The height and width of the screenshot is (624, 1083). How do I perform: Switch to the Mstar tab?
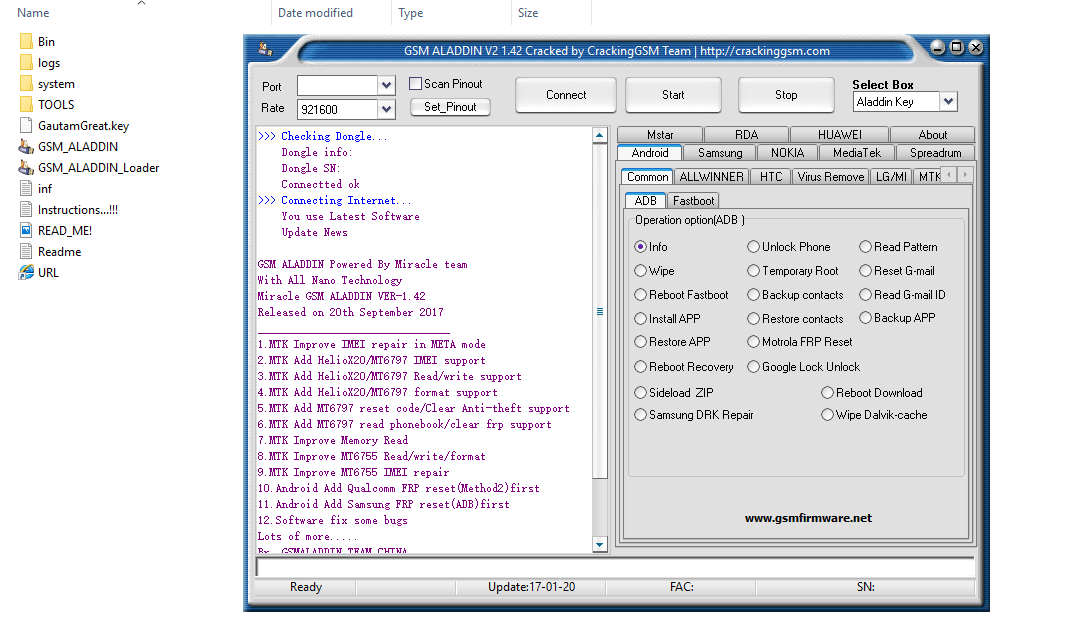[x=660, y=135]
